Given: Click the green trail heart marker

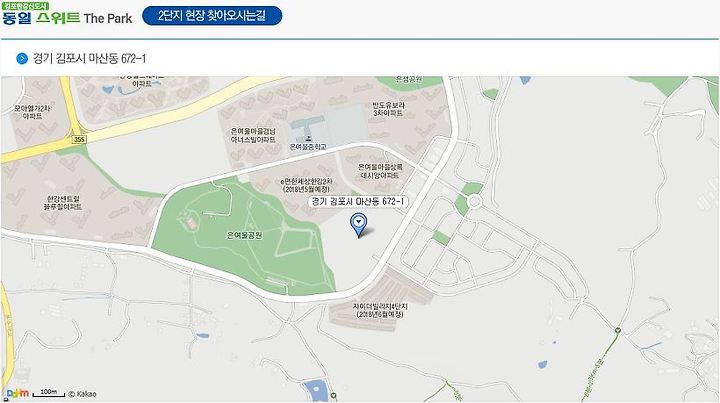Looking at the screenshot, I should pos(618,330).
